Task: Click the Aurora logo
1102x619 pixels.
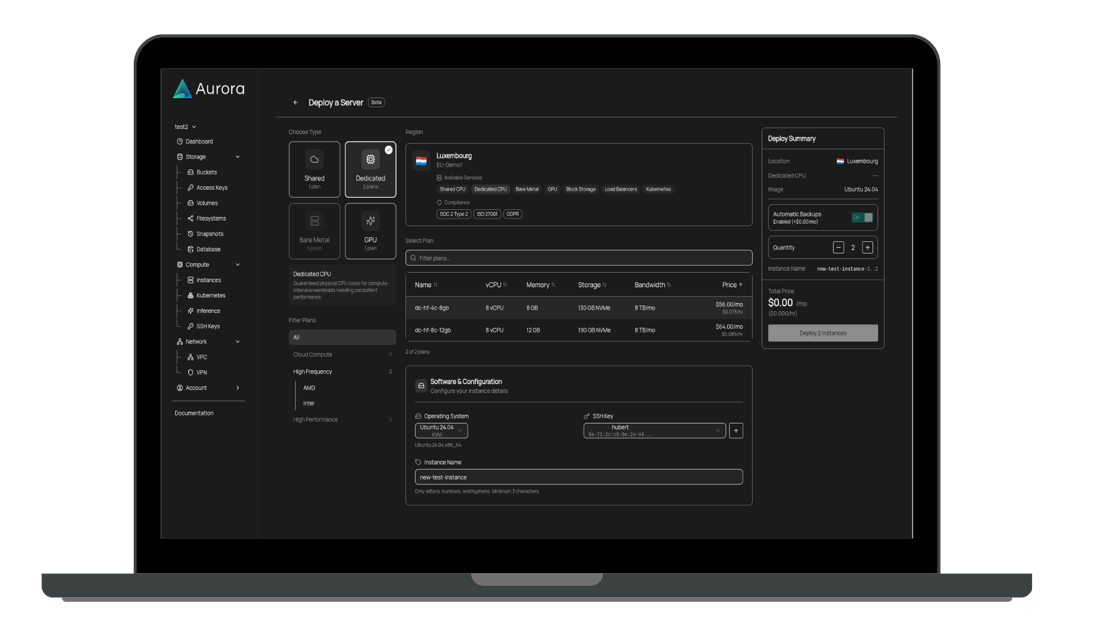Action: click(209, 89)
